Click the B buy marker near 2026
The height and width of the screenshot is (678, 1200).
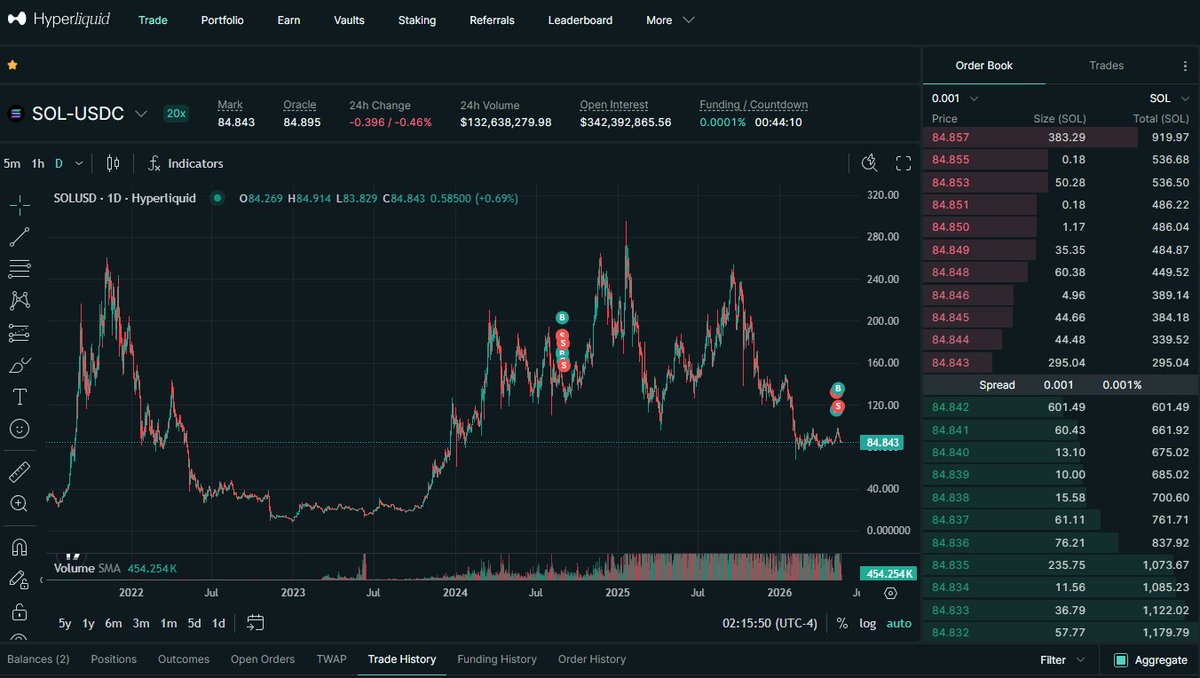[838, 388]
